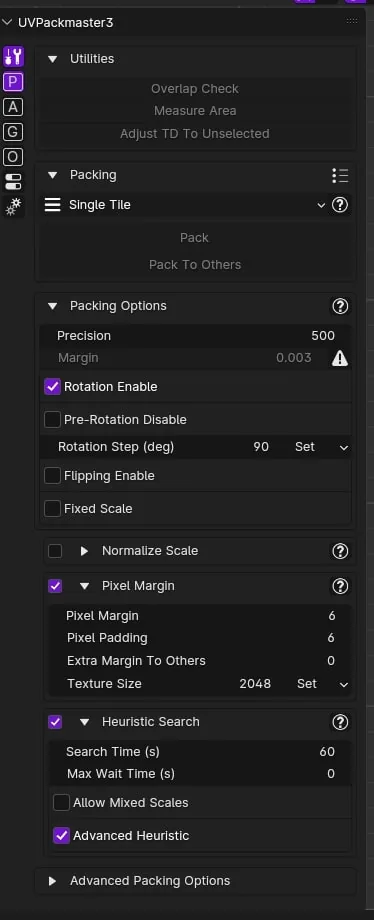Screen dimensions: 374x920
Task: Disable the Rotation Enable checkbox
Action: pyautogui.click(x=53, y=387)
